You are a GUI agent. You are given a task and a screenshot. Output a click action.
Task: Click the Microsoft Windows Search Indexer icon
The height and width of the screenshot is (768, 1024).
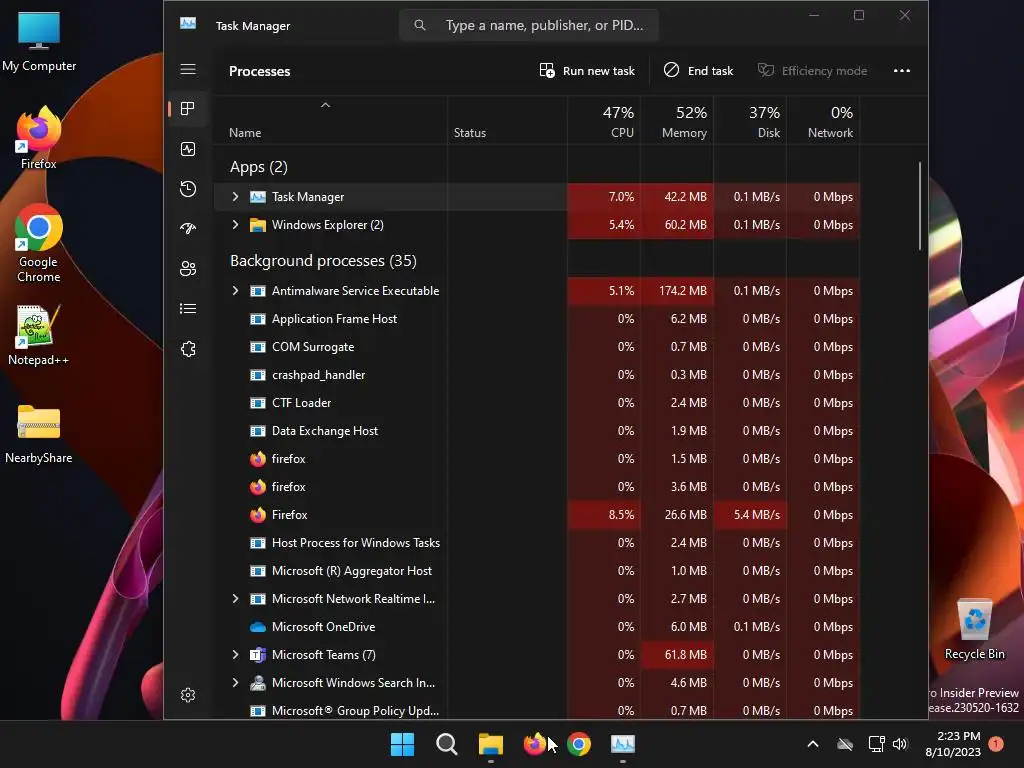[x=258, y=683]
